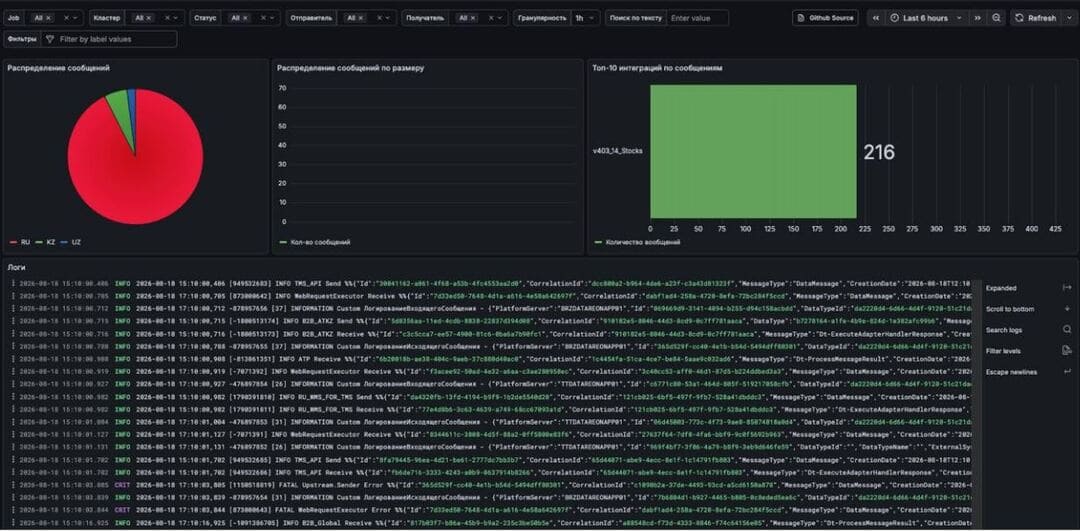Viewport: 1080px width, 531px height.
Task: Toggle Кол-во сообщений legend series
Action: pyautogui.click(x=314, y=242)
